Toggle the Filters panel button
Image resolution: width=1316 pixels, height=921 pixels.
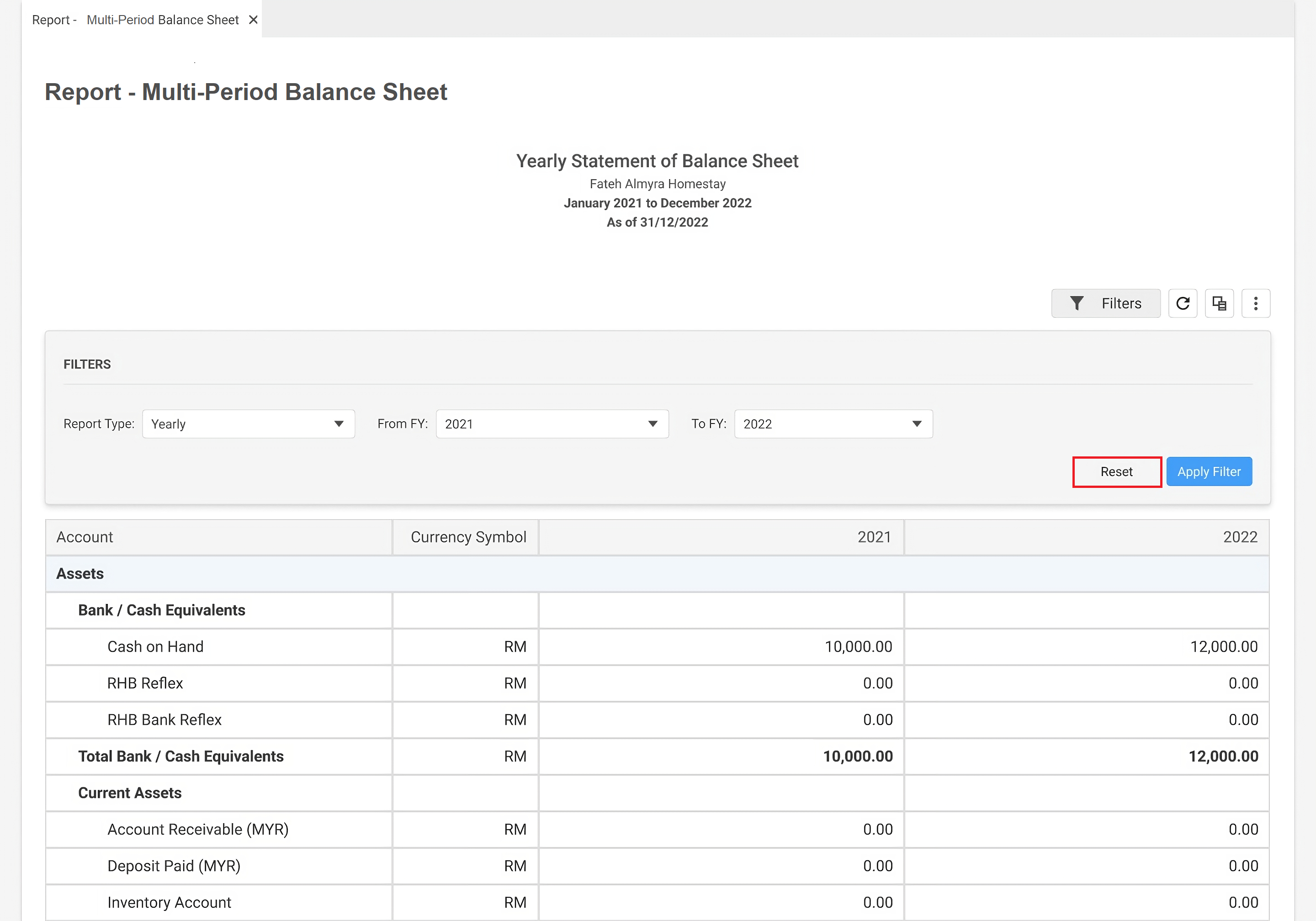(1106, 303)
